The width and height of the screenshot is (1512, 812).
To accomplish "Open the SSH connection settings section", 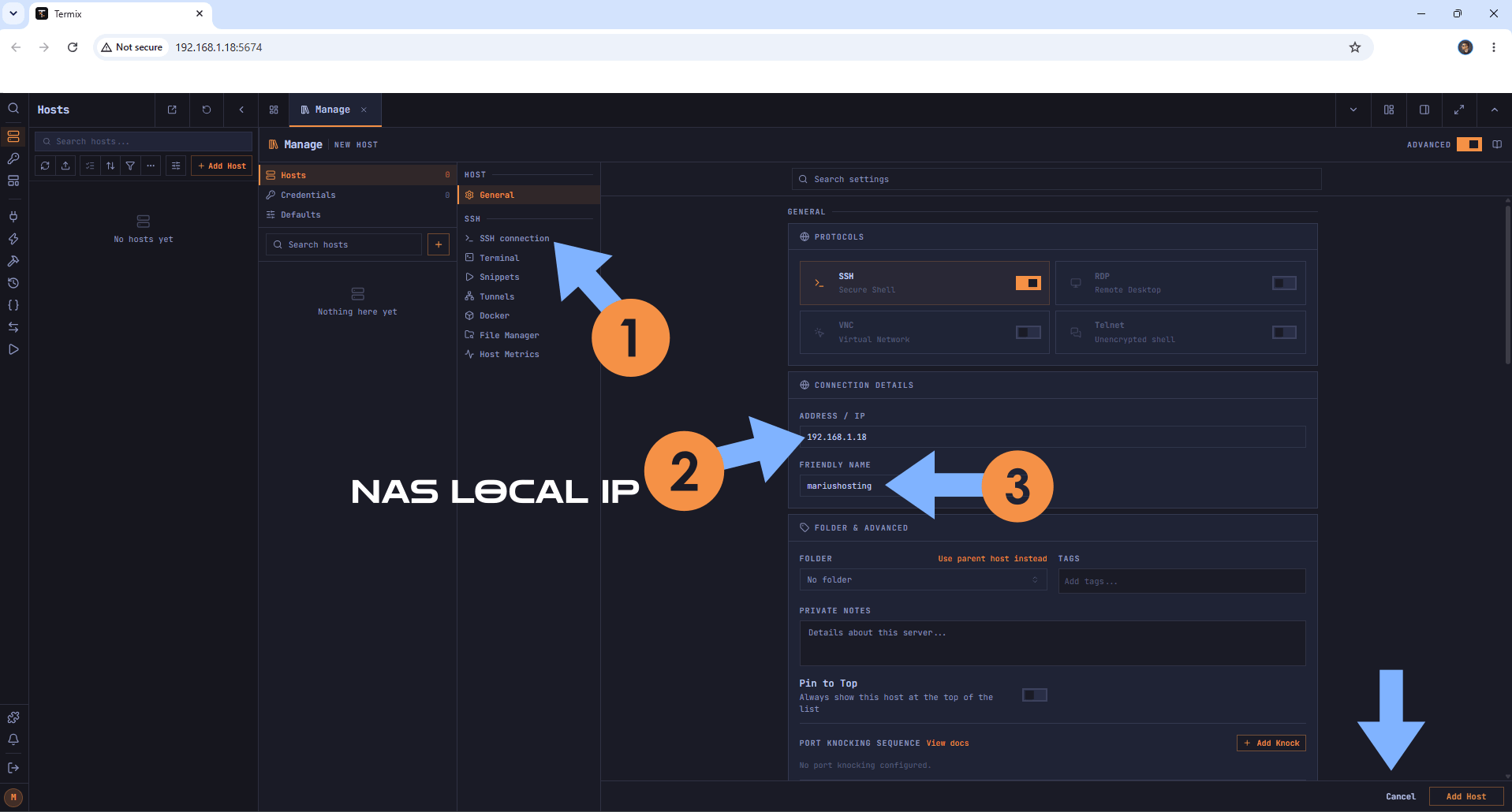I will (514, 238).
